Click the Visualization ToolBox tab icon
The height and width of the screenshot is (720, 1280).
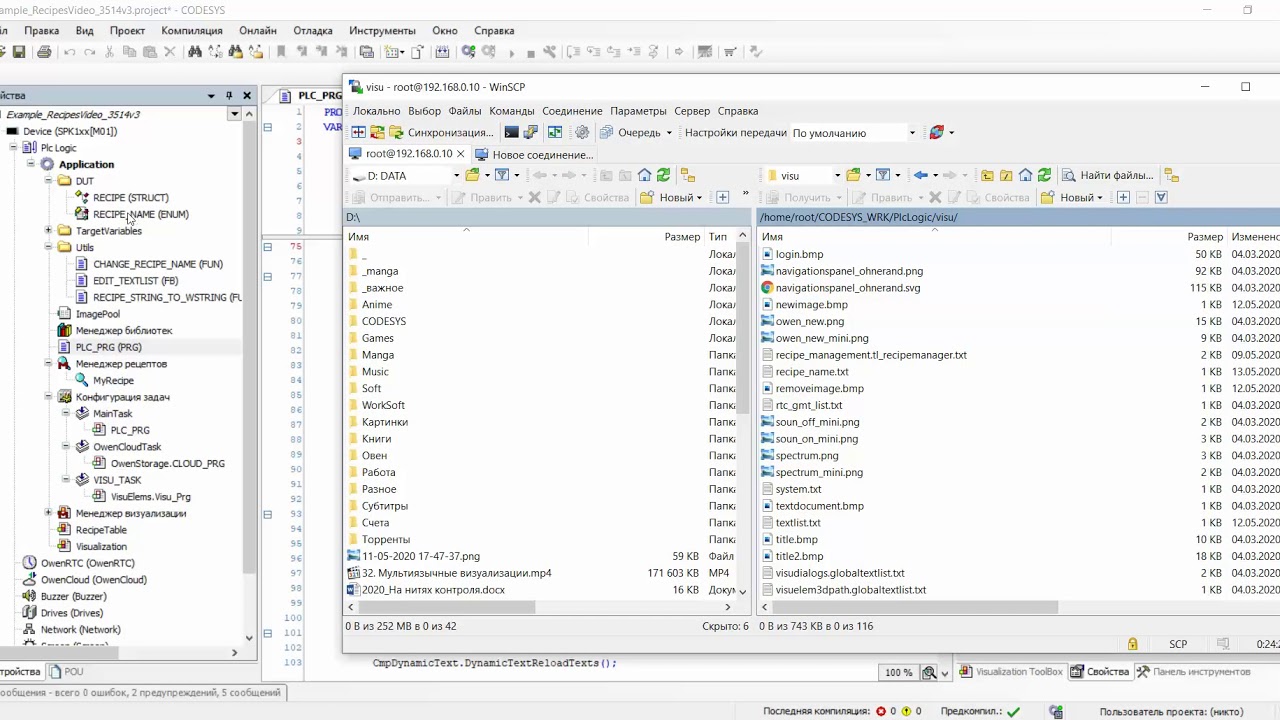point(966,672)
